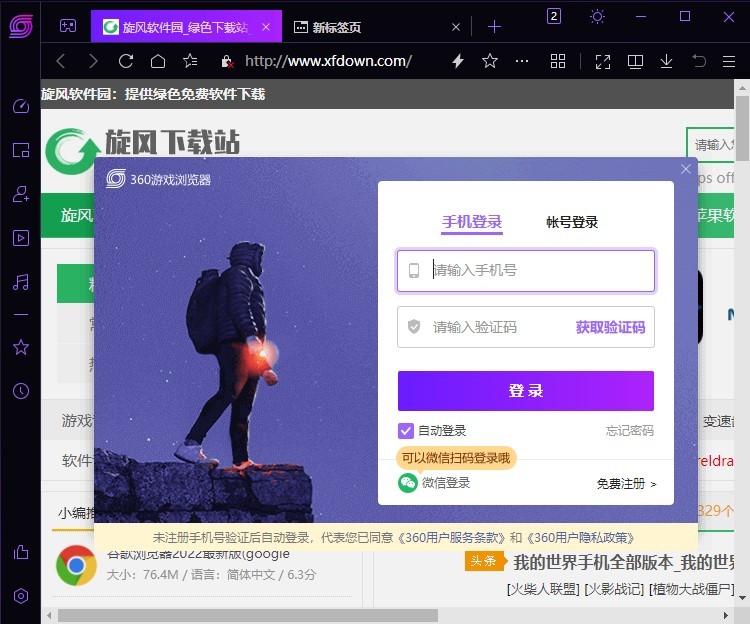Close the 360 login dialog
This screenshot has width=750, height=624.
[685, 169]
